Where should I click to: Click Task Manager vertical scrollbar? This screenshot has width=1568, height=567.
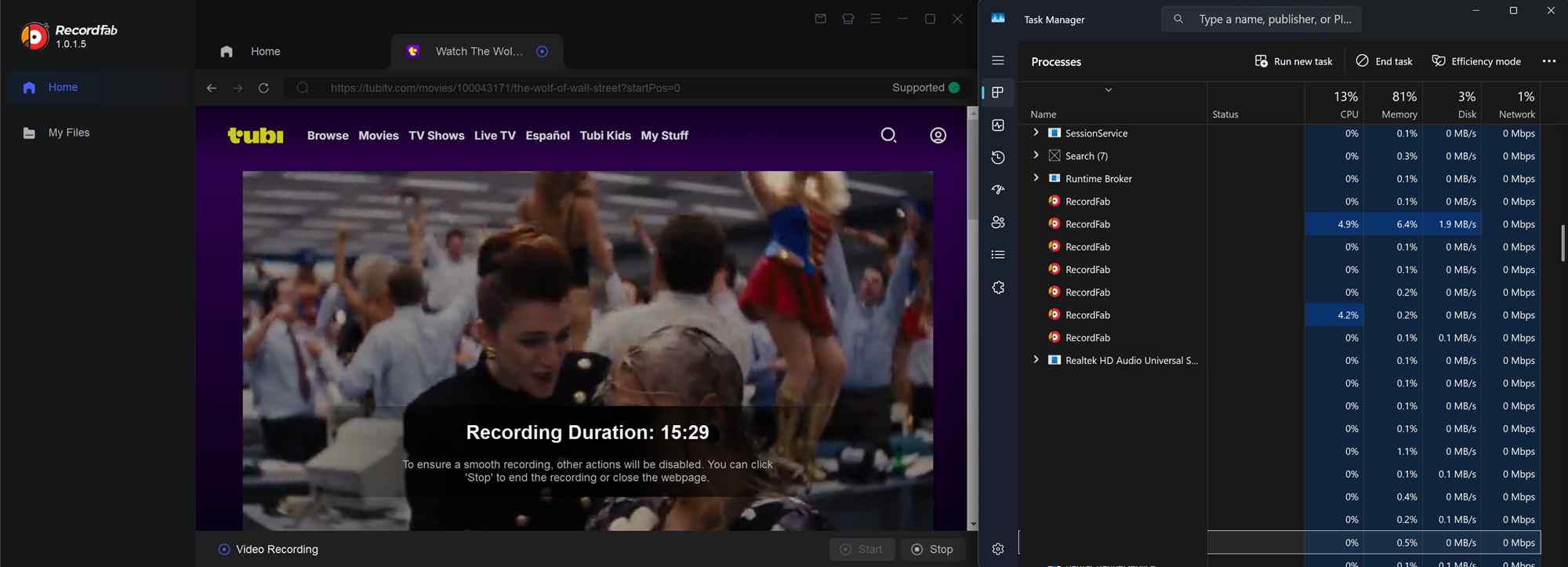pyautogui.click(x=1563, y=243)
